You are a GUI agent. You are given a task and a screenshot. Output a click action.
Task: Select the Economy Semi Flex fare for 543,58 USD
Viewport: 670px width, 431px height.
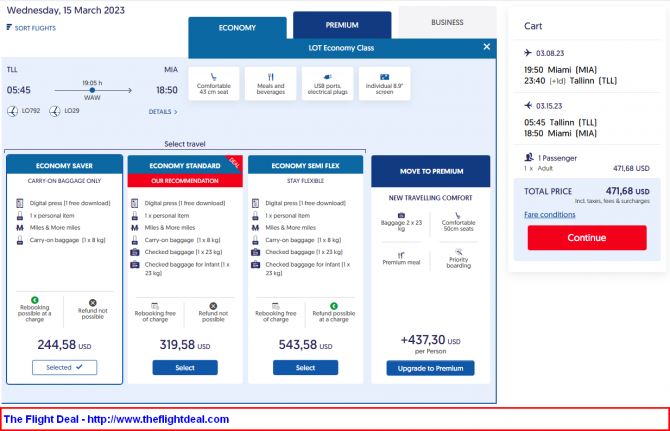306,367
